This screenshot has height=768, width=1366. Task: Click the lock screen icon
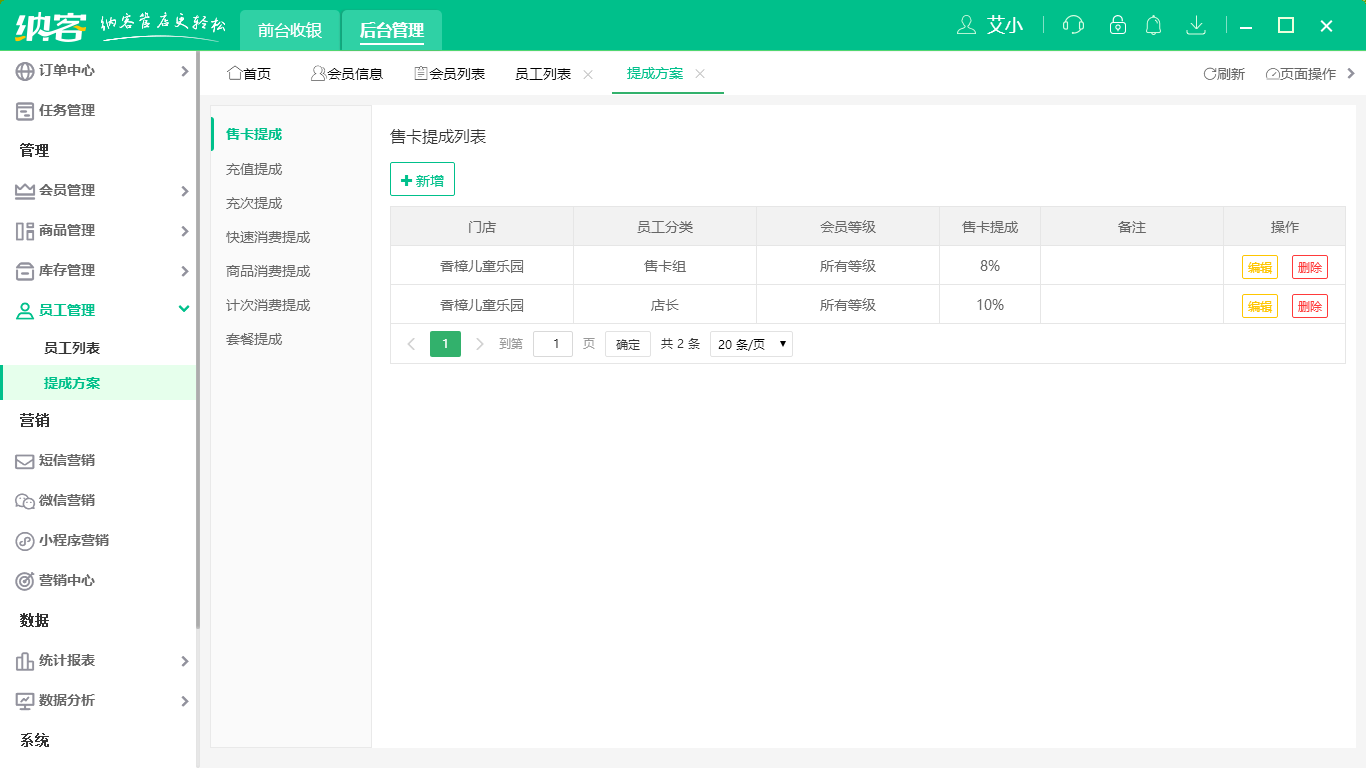point(1118,25)
